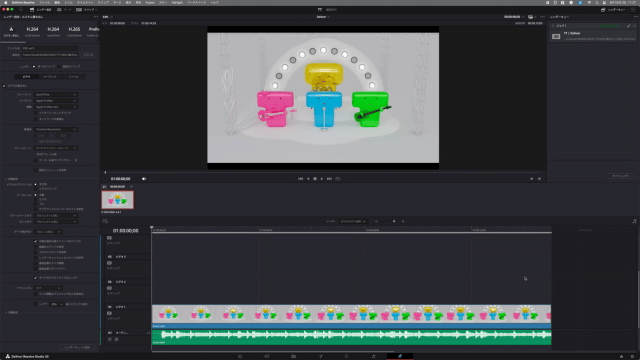640x360 pixels.
Task: Toggle loop playback
Action: tap(338, 179)
